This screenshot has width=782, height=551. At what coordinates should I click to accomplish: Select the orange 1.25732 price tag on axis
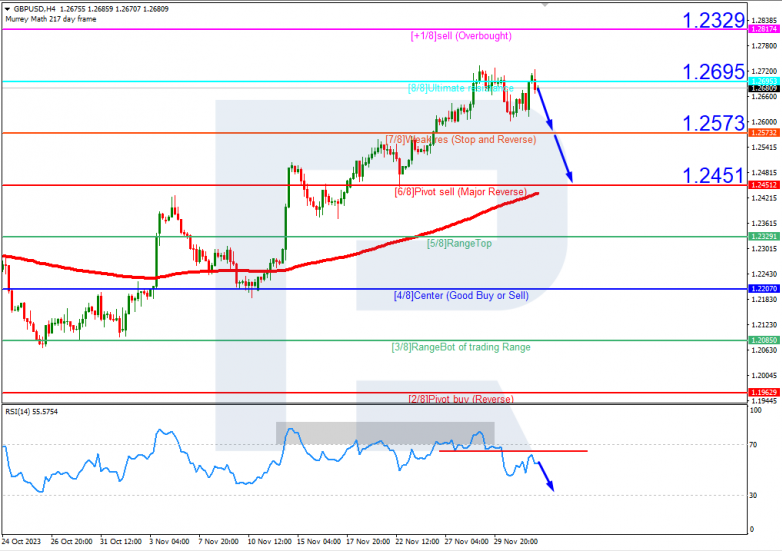click(x=764, y=133)
